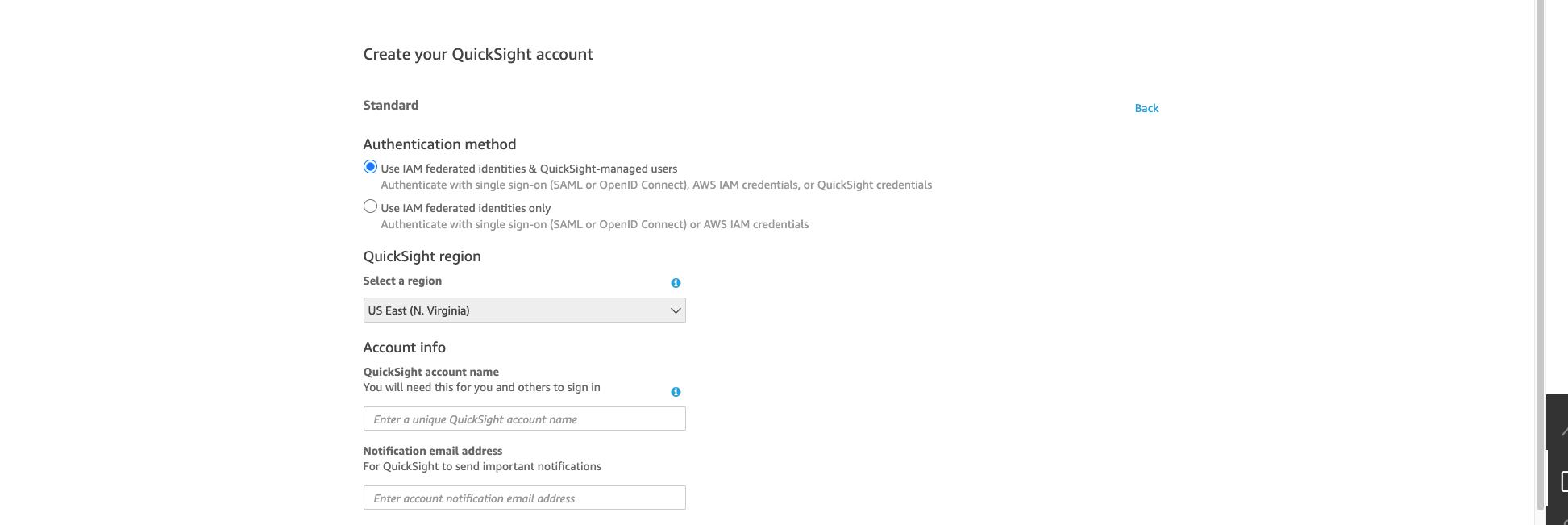Click the diagonal arrow icon in the dark side panel
The width and height of the screenshot is (1568, 525).
pos(1564,431)
